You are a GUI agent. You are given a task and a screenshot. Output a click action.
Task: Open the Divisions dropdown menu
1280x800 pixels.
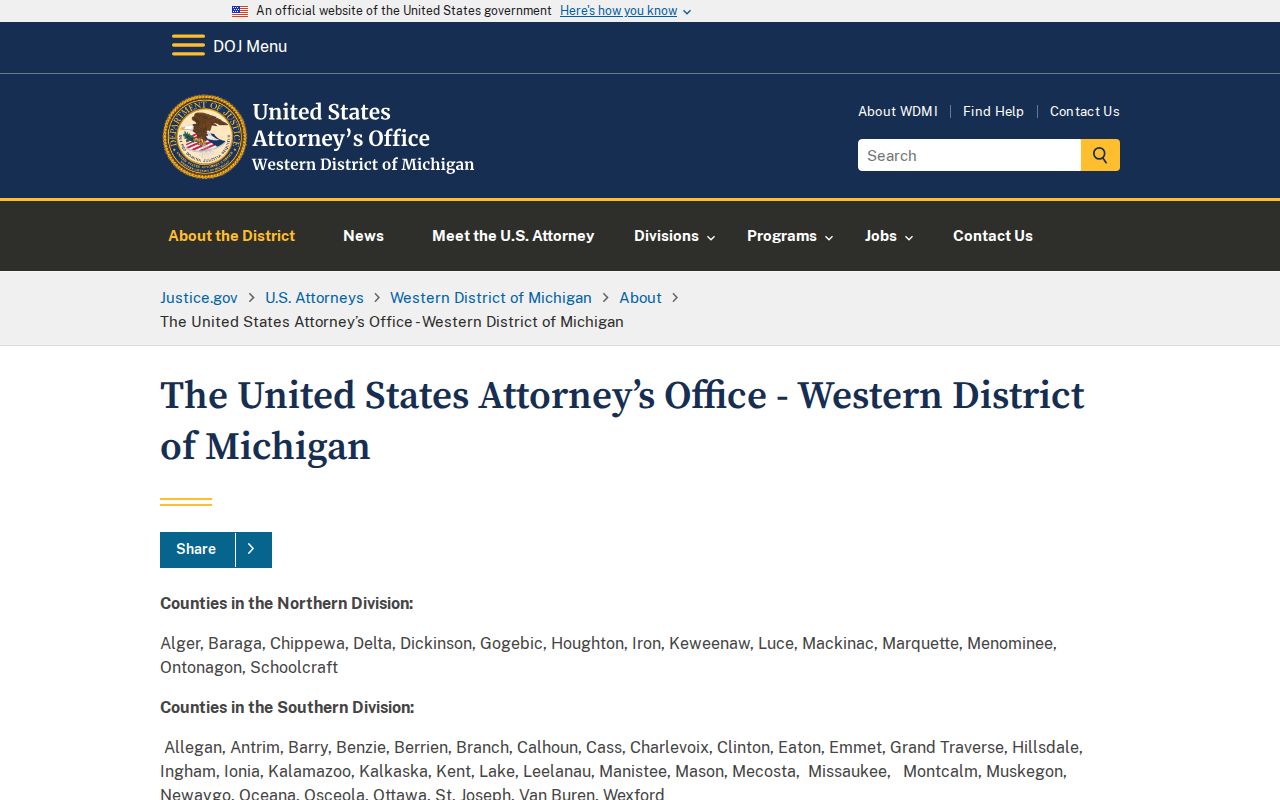point(675,236)
